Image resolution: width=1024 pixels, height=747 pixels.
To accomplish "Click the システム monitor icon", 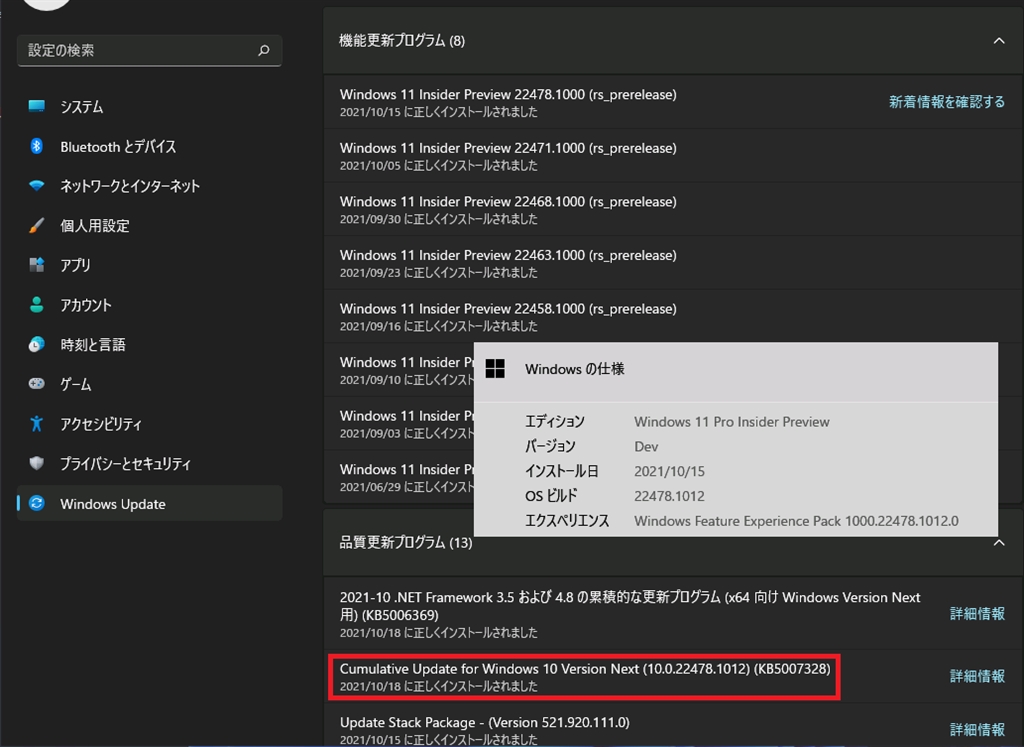I will coord(37,106).
